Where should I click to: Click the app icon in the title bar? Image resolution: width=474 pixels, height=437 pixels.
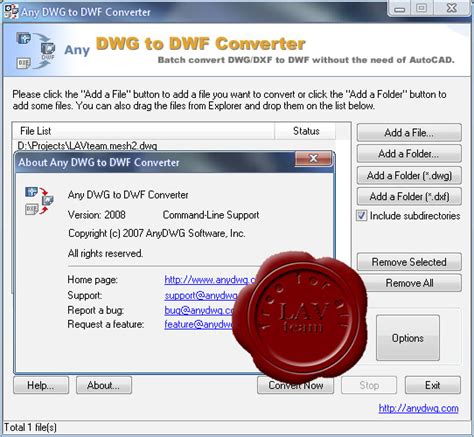[11, 12]
